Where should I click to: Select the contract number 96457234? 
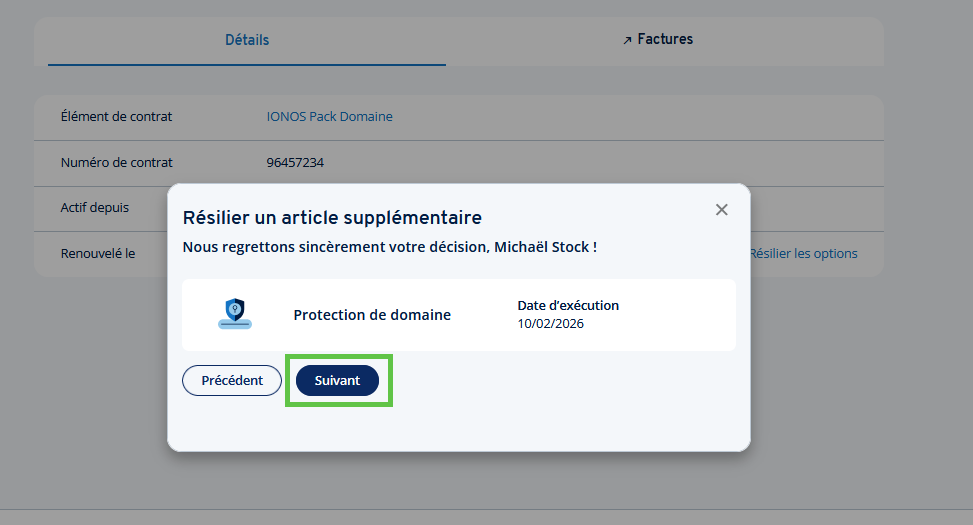click(295, 163)
